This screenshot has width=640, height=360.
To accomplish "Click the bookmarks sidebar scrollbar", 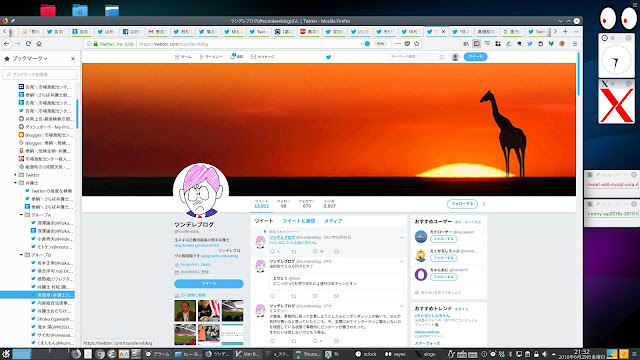I will tap(77, 114).
